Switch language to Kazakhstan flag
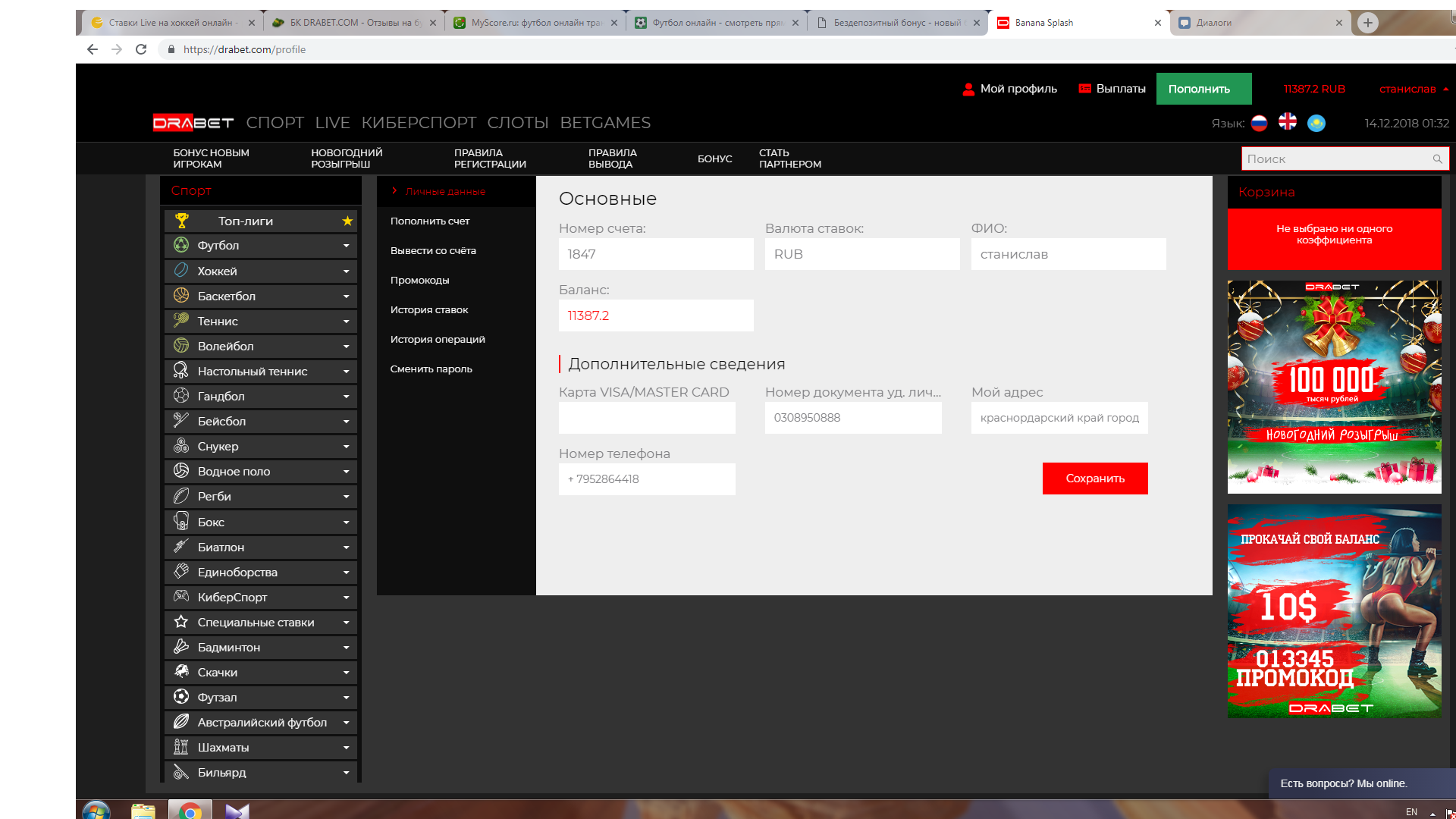This screenshot has height=819, width=1456. pos(1316,123)
